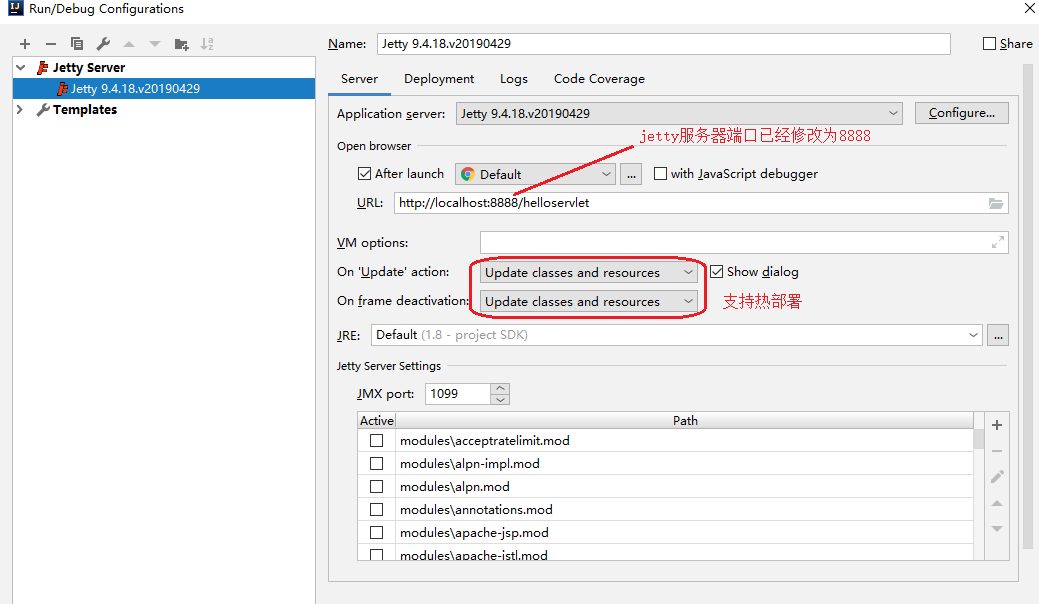Enable the modules\alpn.mod active checkbox
The image size is (1039, 604).
(x=376, y=487)
